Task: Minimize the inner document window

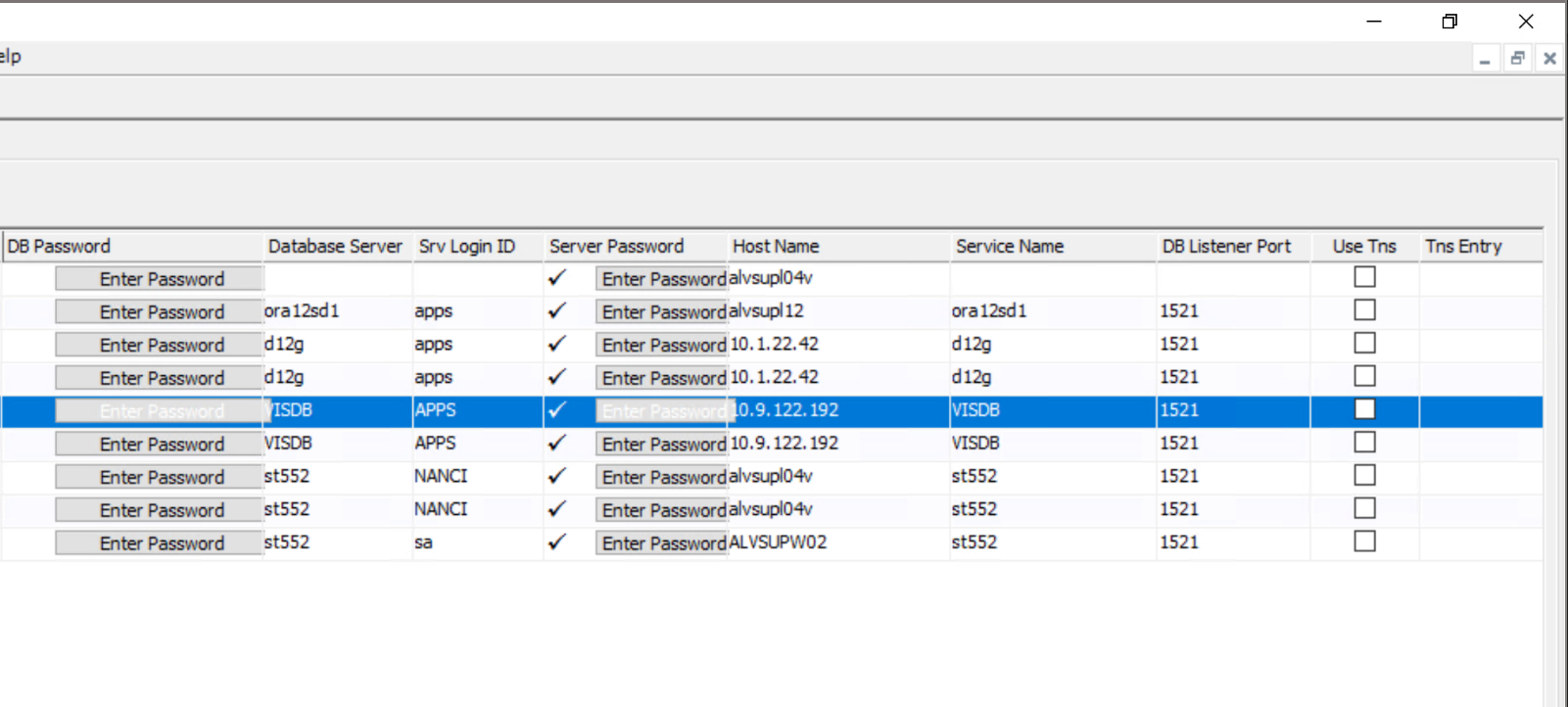Action: coord(1485,59)
